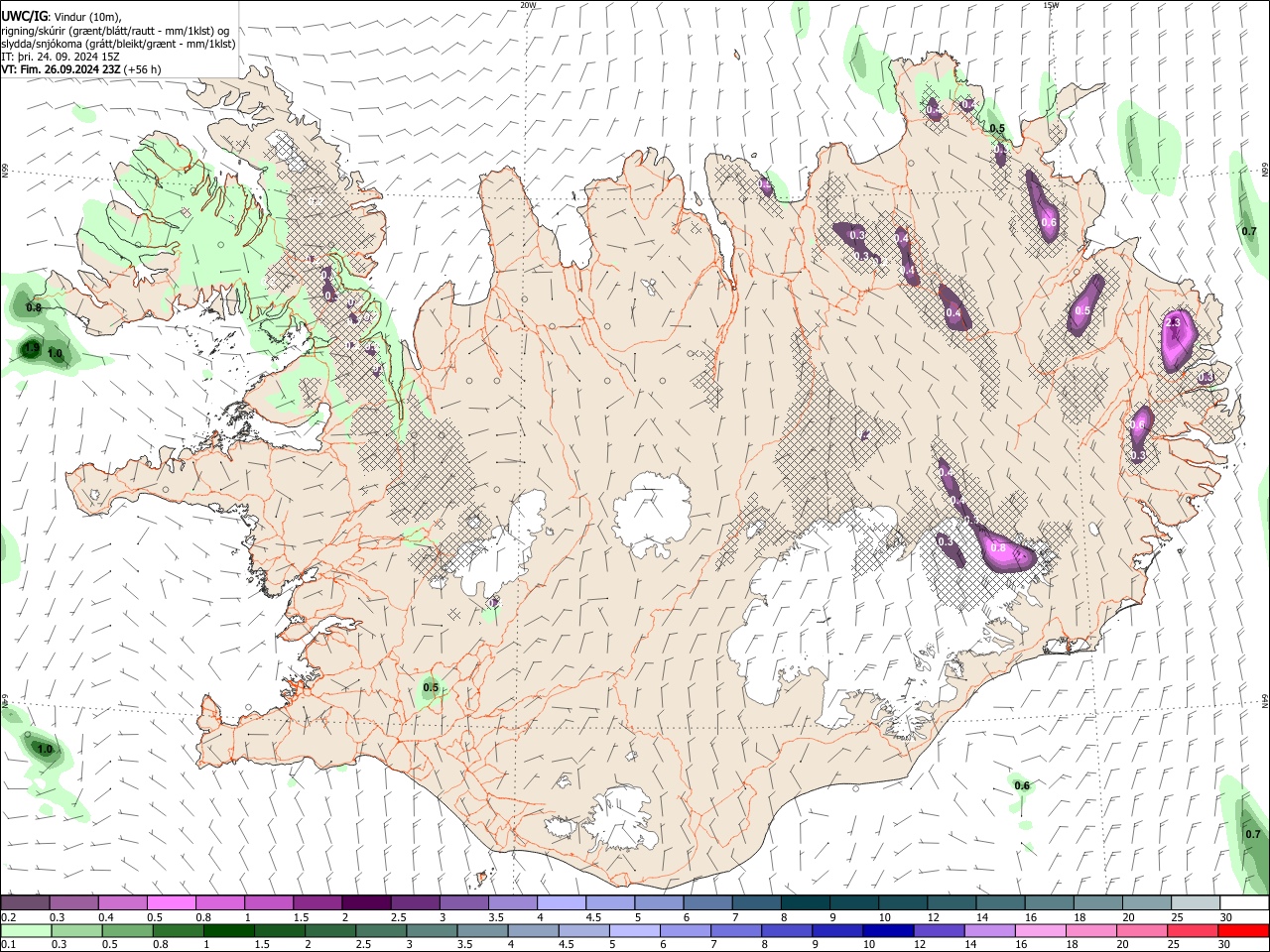Click the 0.8 green label west of the Westfjords
1270x952 pixels.
(34, 307)
